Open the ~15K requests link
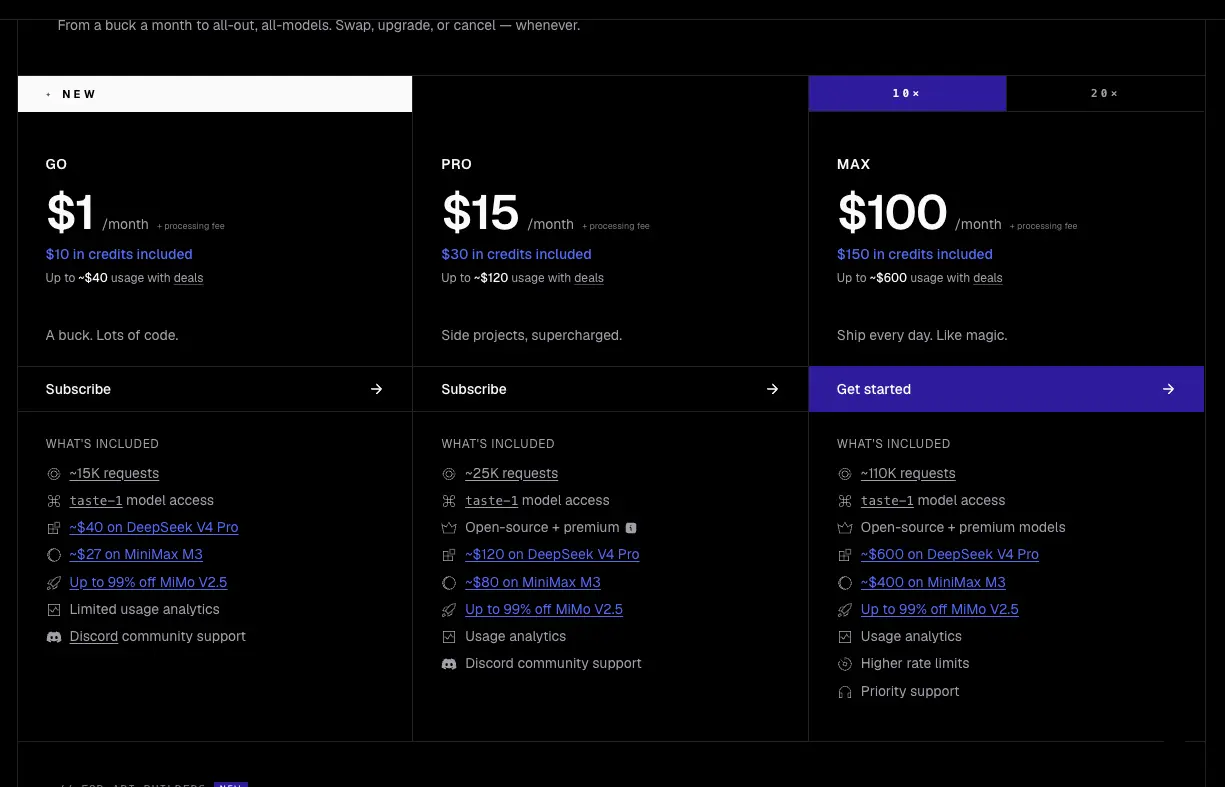 pyautogui.click(x=114, y=473)
